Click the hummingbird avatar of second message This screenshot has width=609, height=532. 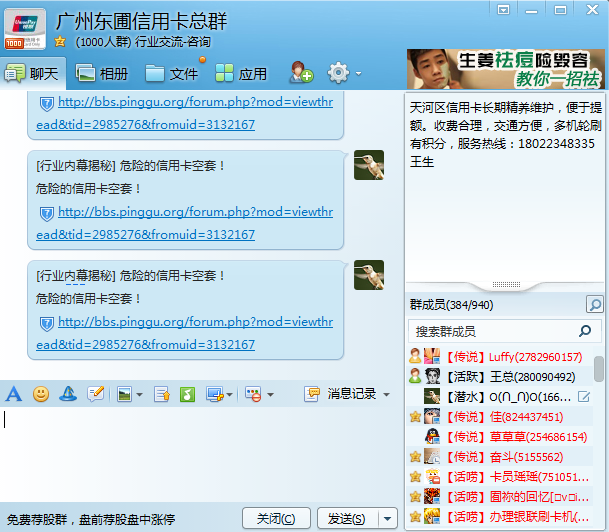pos(369,165)
